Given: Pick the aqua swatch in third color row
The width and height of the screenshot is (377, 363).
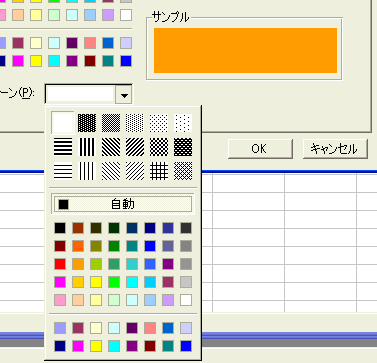Looking at the screenshot, I should coord(132,264).
